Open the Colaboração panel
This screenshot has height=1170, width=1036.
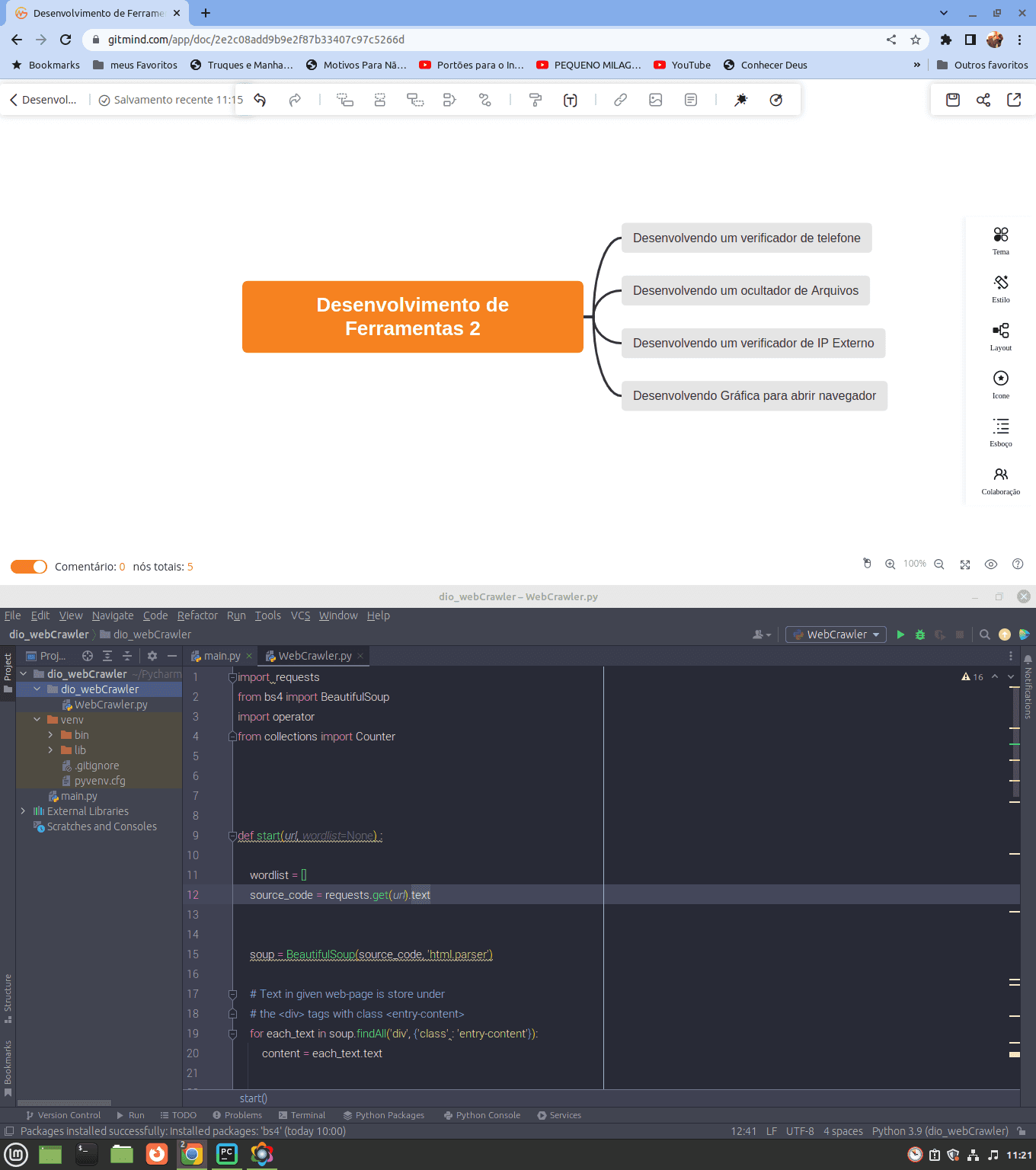point(1000,480)
